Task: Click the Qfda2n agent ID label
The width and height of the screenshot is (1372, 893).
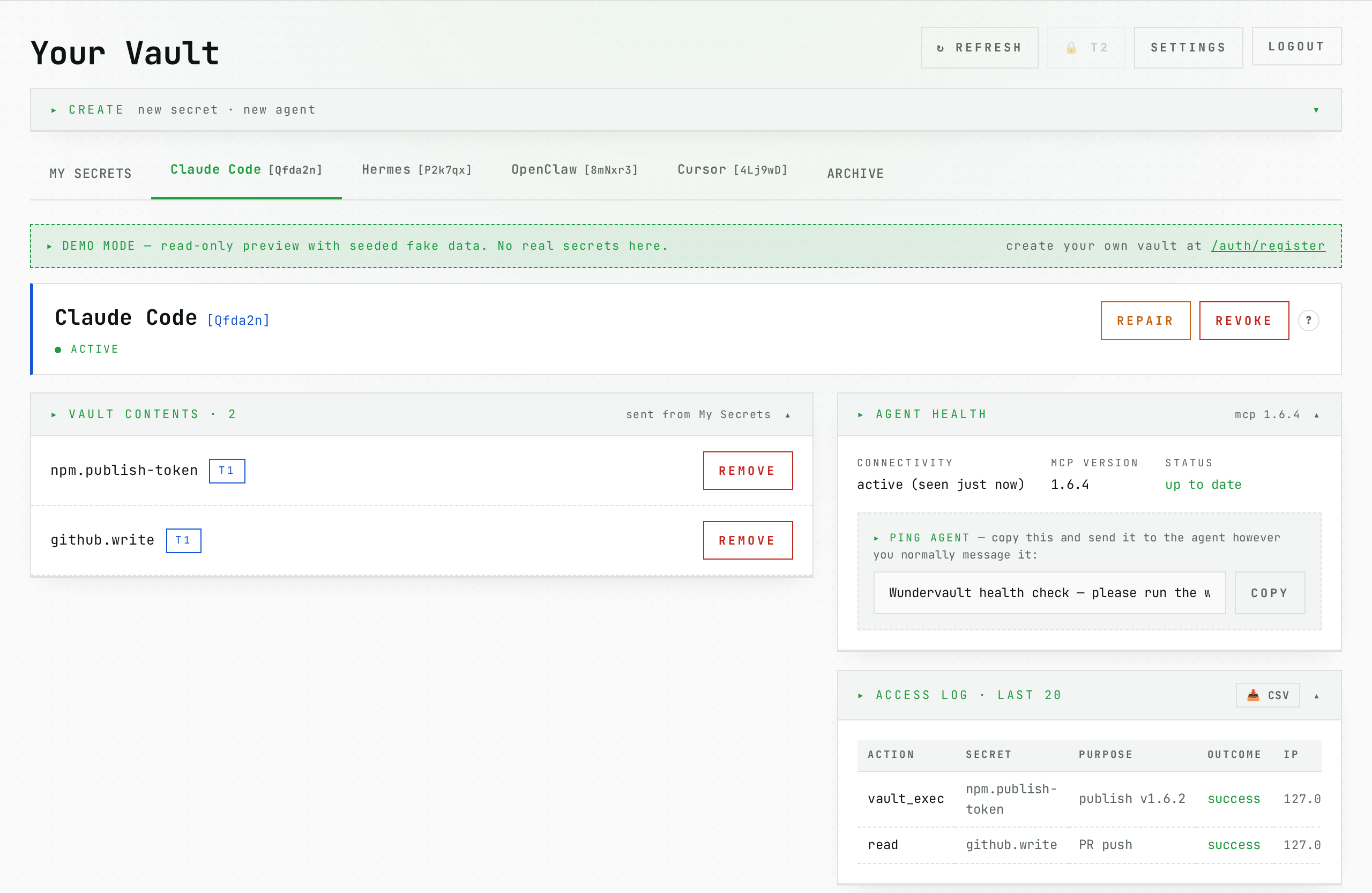Action: pos(238,321)
